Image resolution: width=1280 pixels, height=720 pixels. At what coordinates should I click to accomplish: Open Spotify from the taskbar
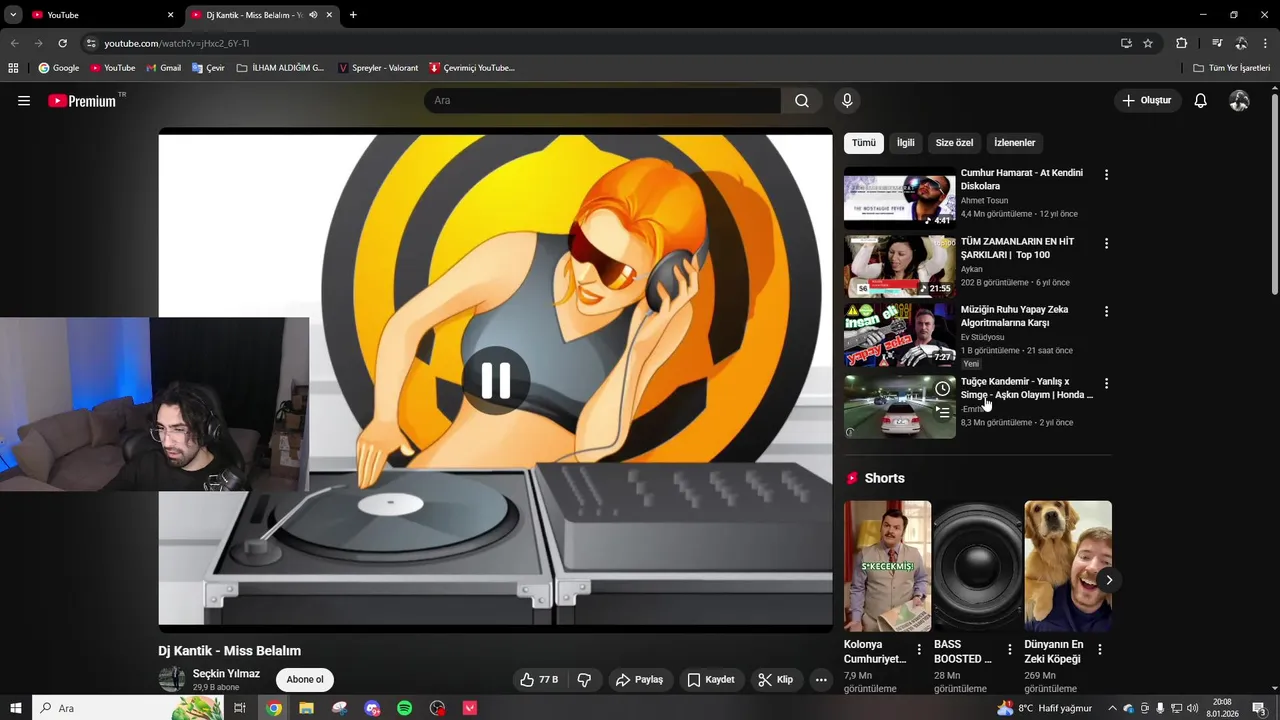[404, 708]
